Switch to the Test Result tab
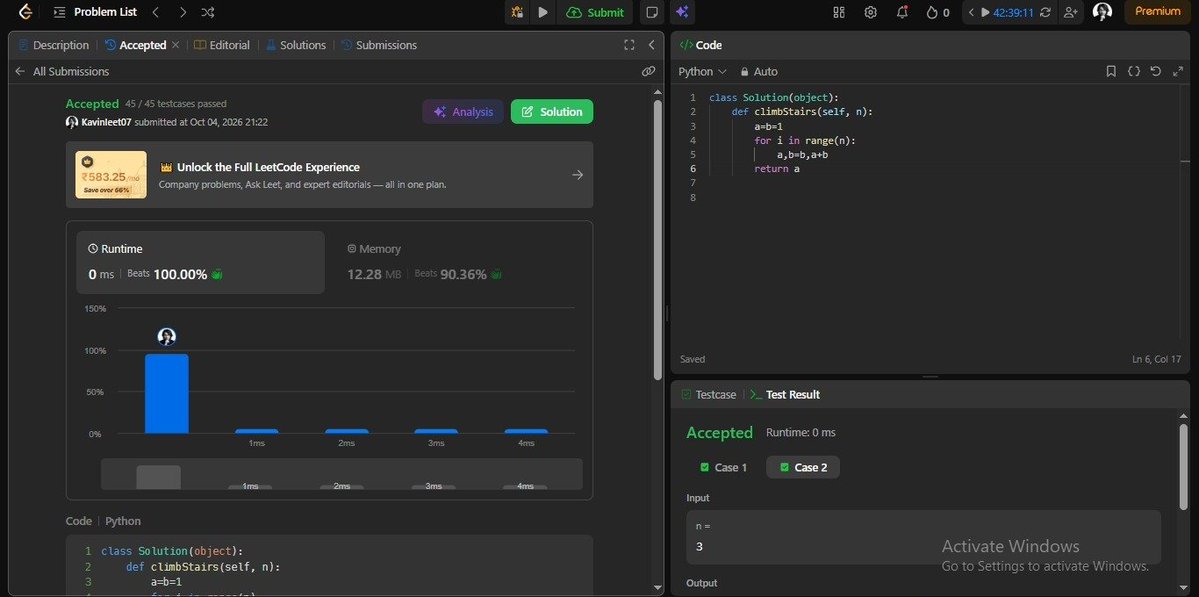 (785, 394)
